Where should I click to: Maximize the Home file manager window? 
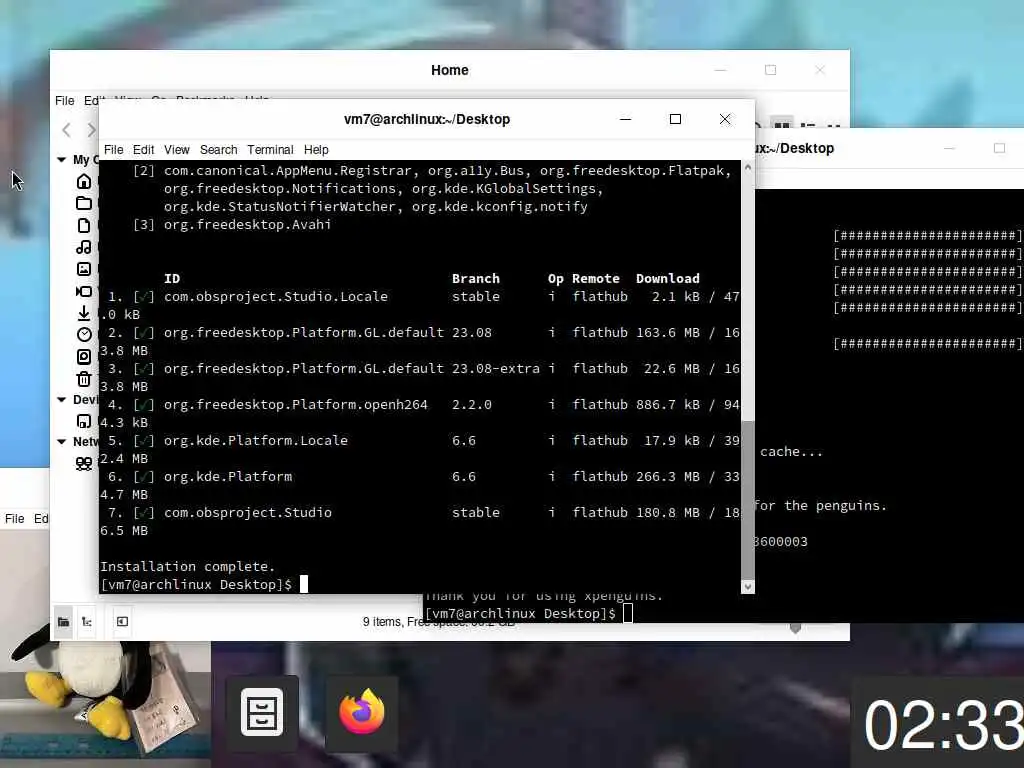(x=771, y=70)
